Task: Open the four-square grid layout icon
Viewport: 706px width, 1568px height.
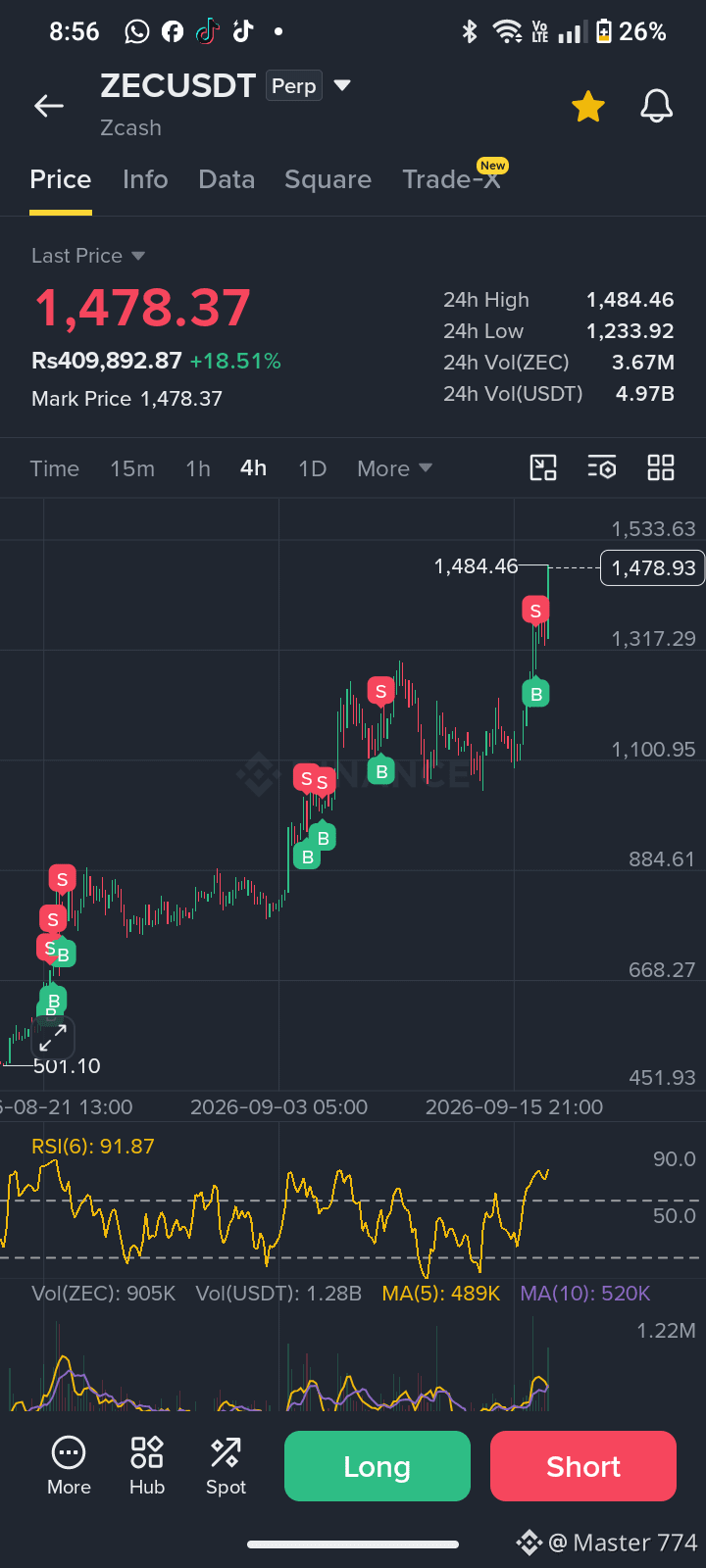Action: click(661, 467)
